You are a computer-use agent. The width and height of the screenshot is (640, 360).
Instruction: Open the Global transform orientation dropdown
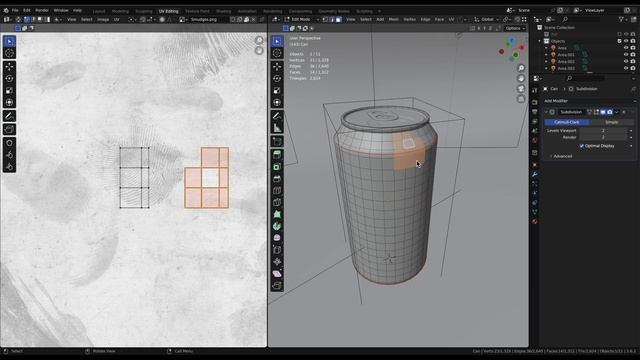(x=487, y=19)
